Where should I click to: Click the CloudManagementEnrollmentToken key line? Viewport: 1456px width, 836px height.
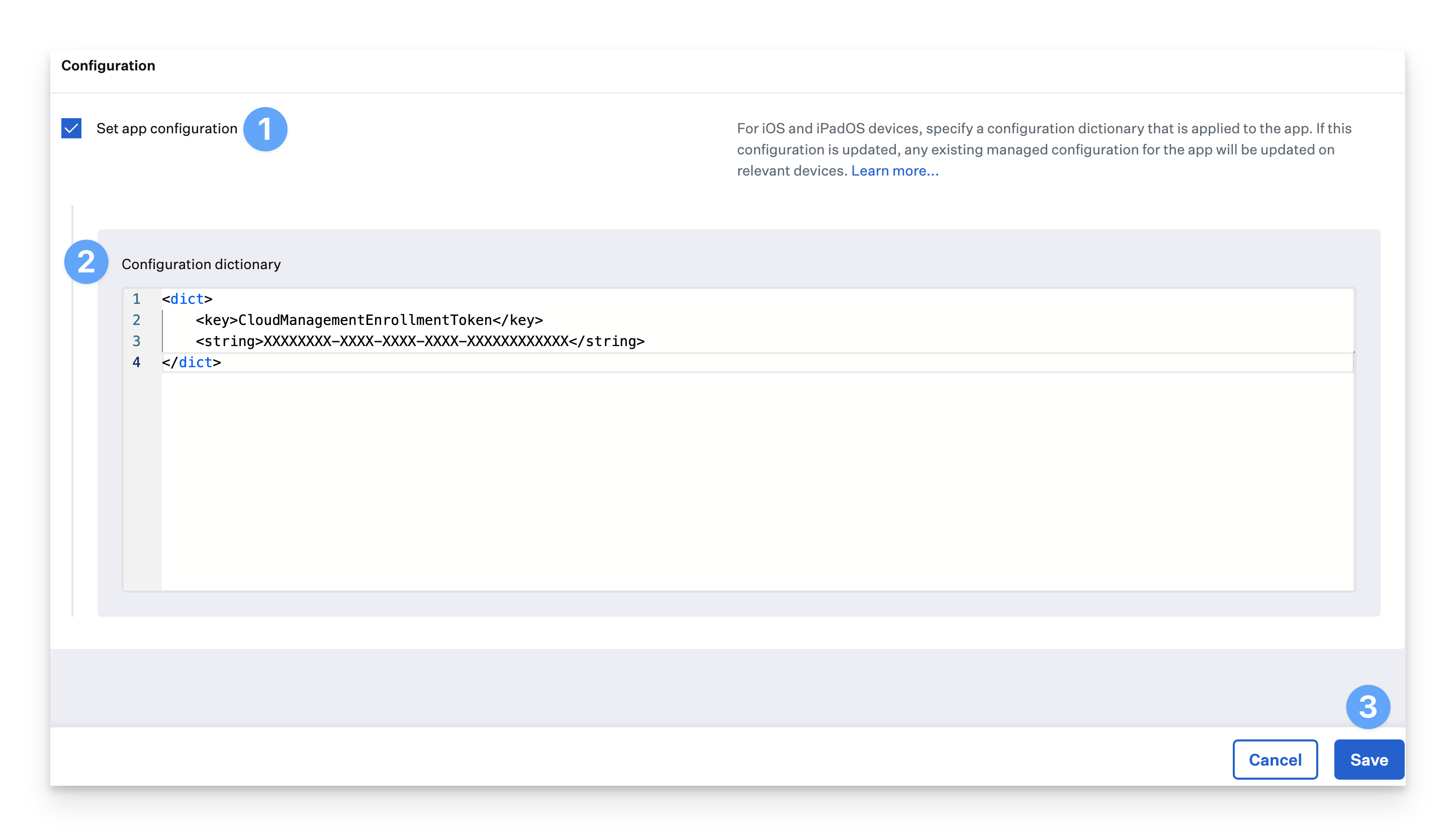pyautogui.click(x=369, y=320)
